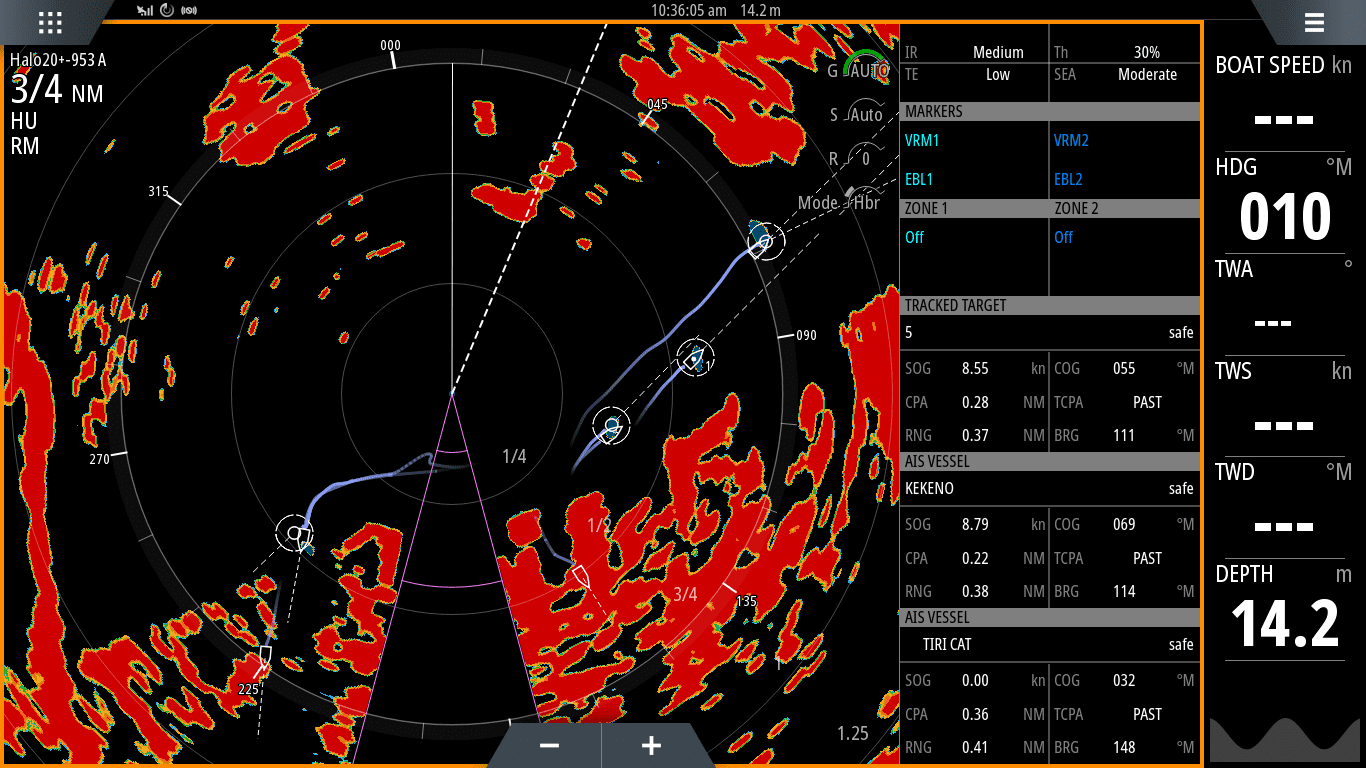
Task: Open the Sea clutter Auto control
Action: pos(864,115)
